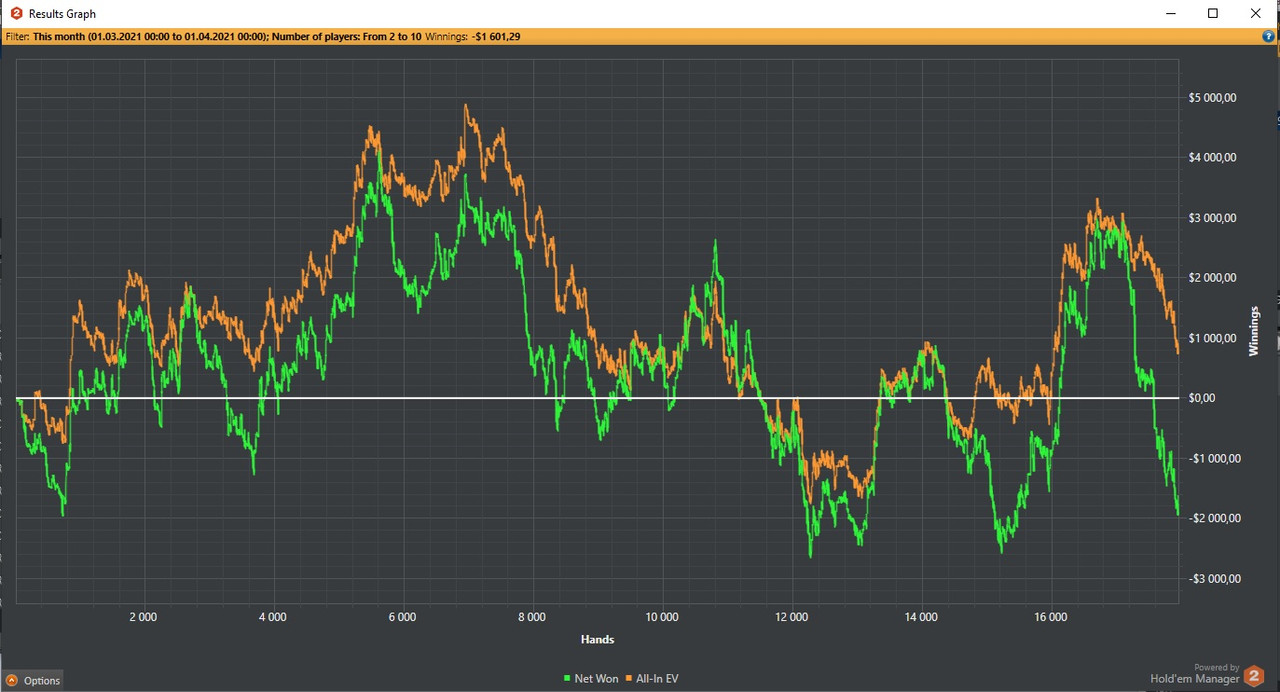Click the orange All-In EV color swatch
This screenshot has width=1280, height=692.
tap(630, 679)
